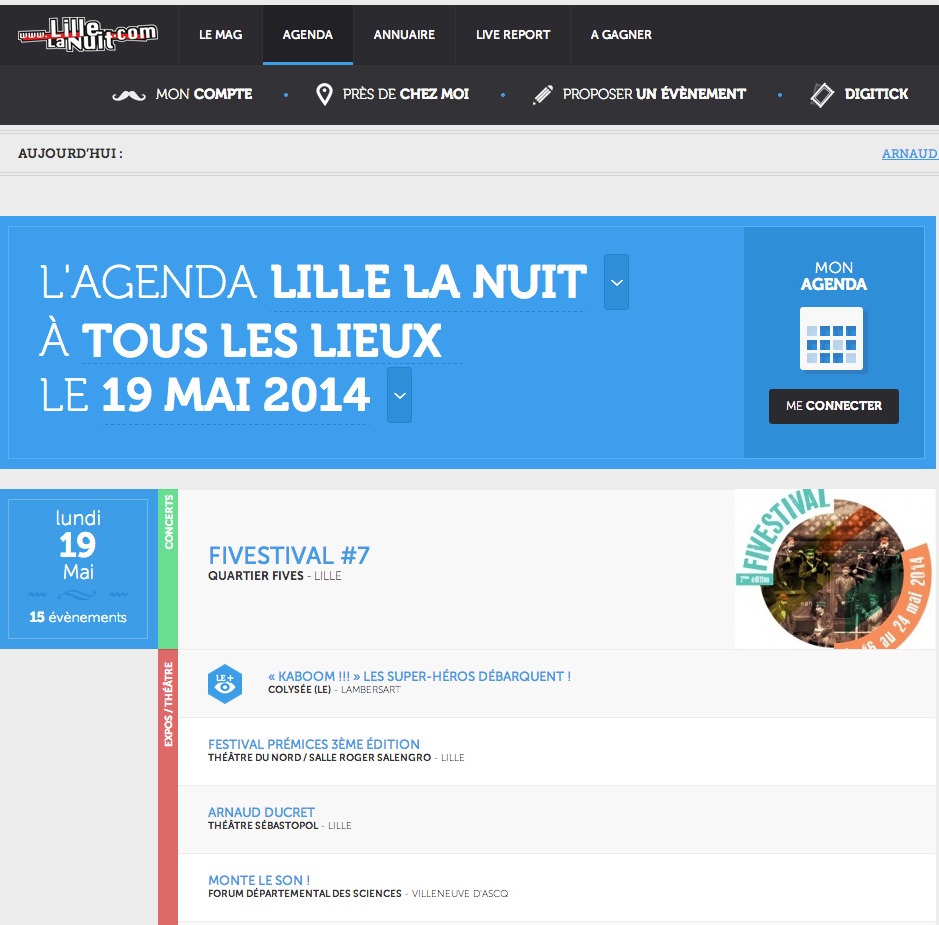939x925 pixels.
Task: Open MON COMPTE
Action: tap(204, 94)
